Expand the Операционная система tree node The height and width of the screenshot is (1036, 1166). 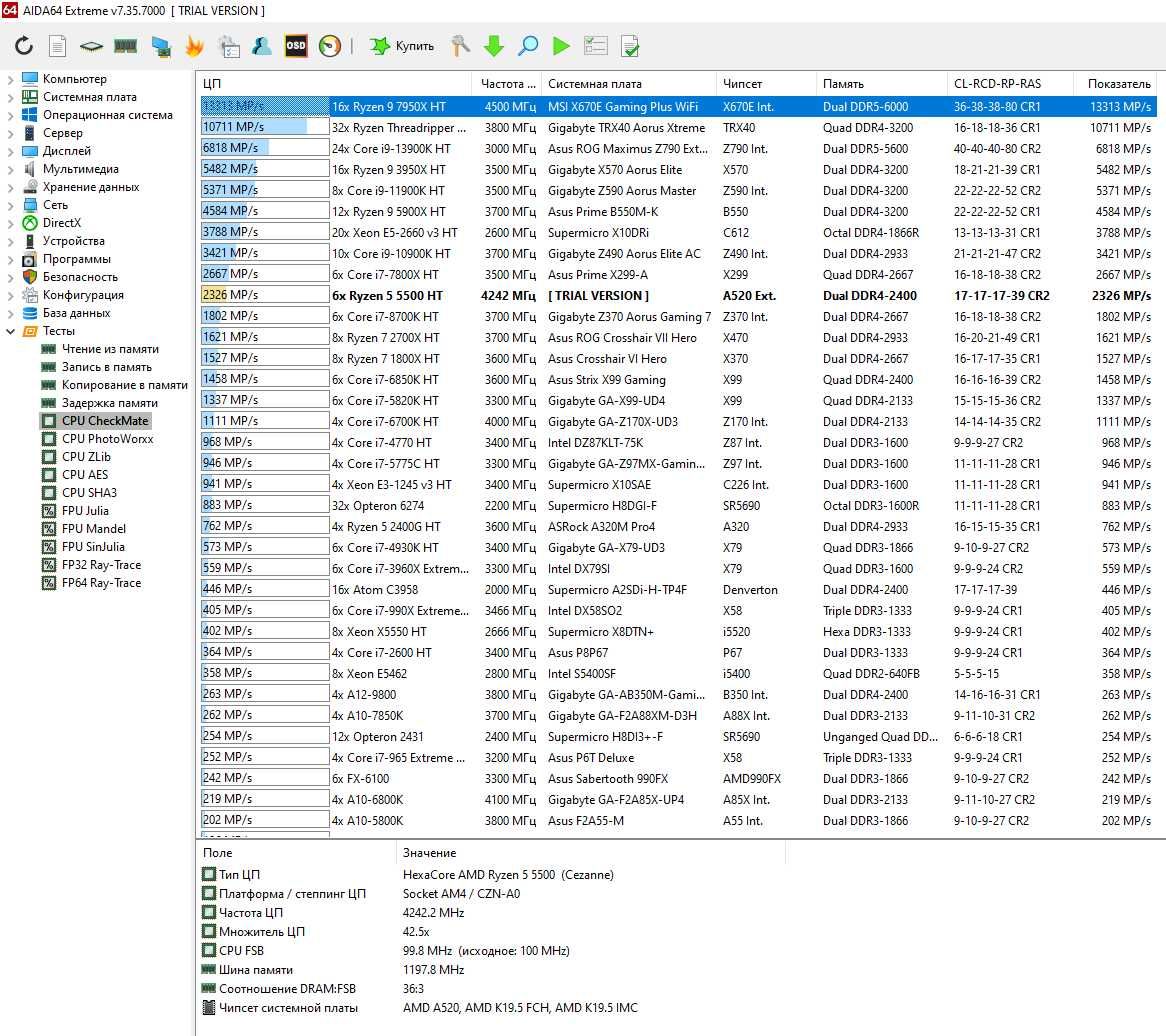tap(10, 115)
